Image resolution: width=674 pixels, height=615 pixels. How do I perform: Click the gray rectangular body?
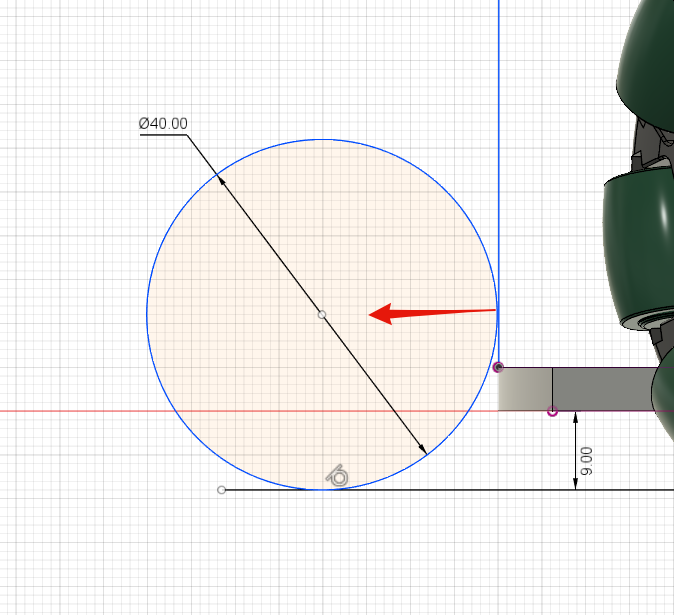(600, 388)
